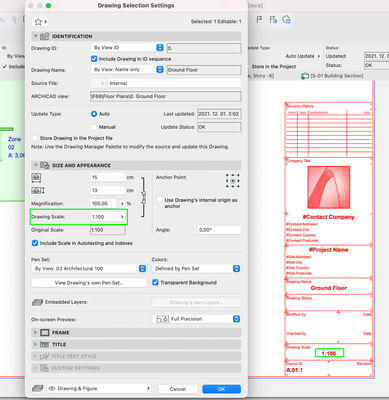Click the Drawing Name Ground Floor field
Screen dimensions: 389x400
pos(204,70)
